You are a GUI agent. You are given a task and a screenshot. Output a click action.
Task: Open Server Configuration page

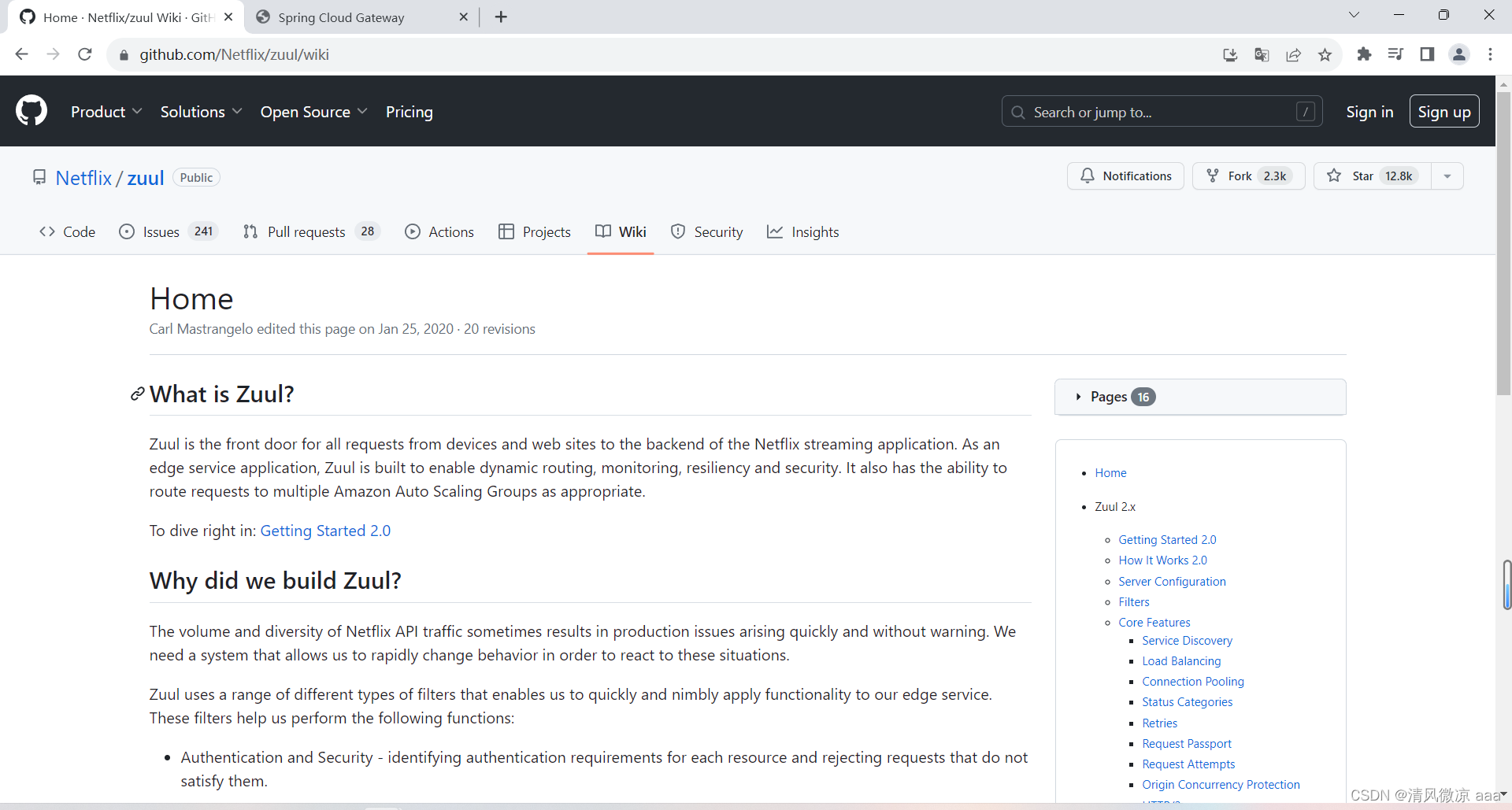[x=1172, y=581]
